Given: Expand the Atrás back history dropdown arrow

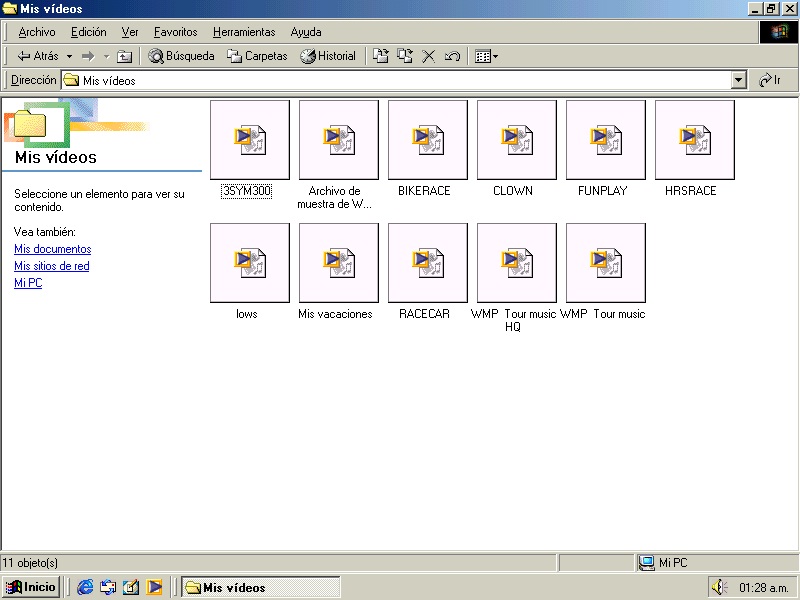Looking at the screenshot, I should 68,57.
